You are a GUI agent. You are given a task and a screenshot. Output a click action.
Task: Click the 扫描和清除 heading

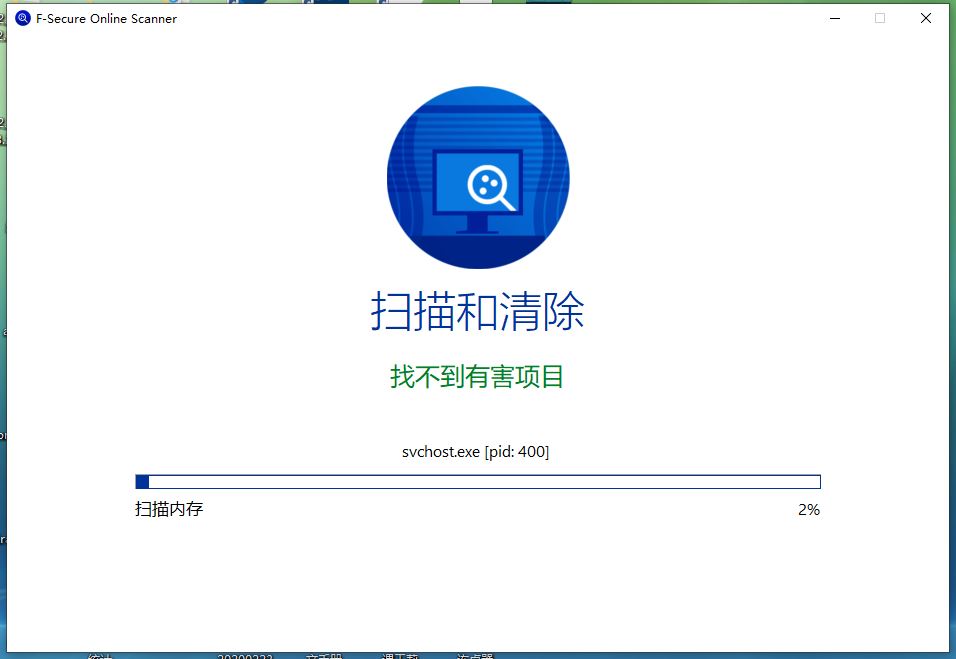[477, 311]
